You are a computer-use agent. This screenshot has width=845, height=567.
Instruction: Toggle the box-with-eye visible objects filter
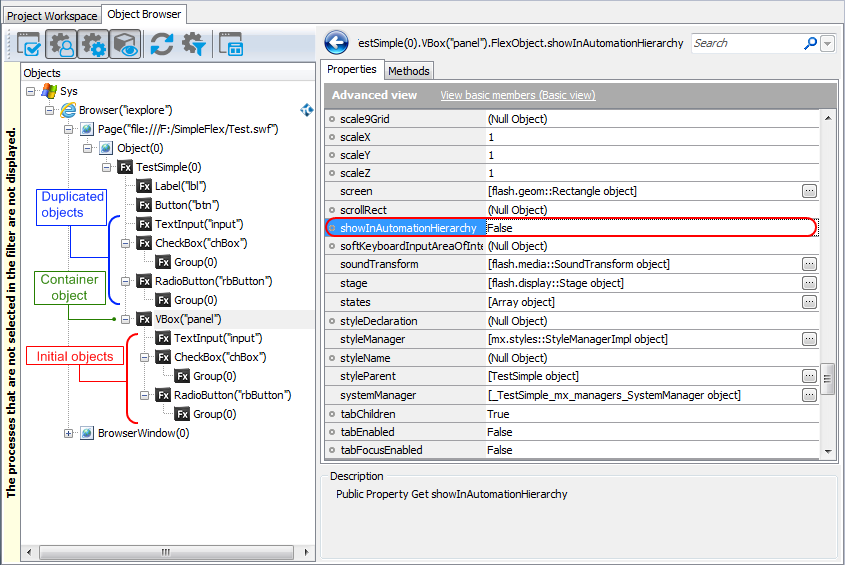tap(125, 44)
